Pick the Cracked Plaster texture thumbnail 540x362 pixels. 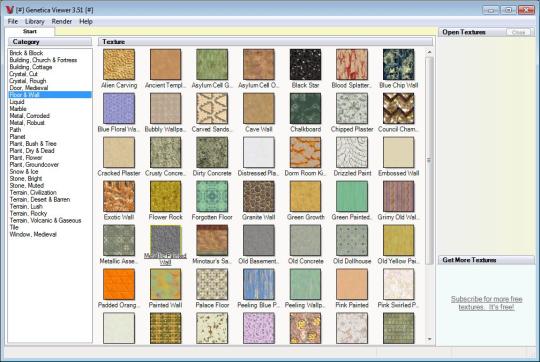119,153
